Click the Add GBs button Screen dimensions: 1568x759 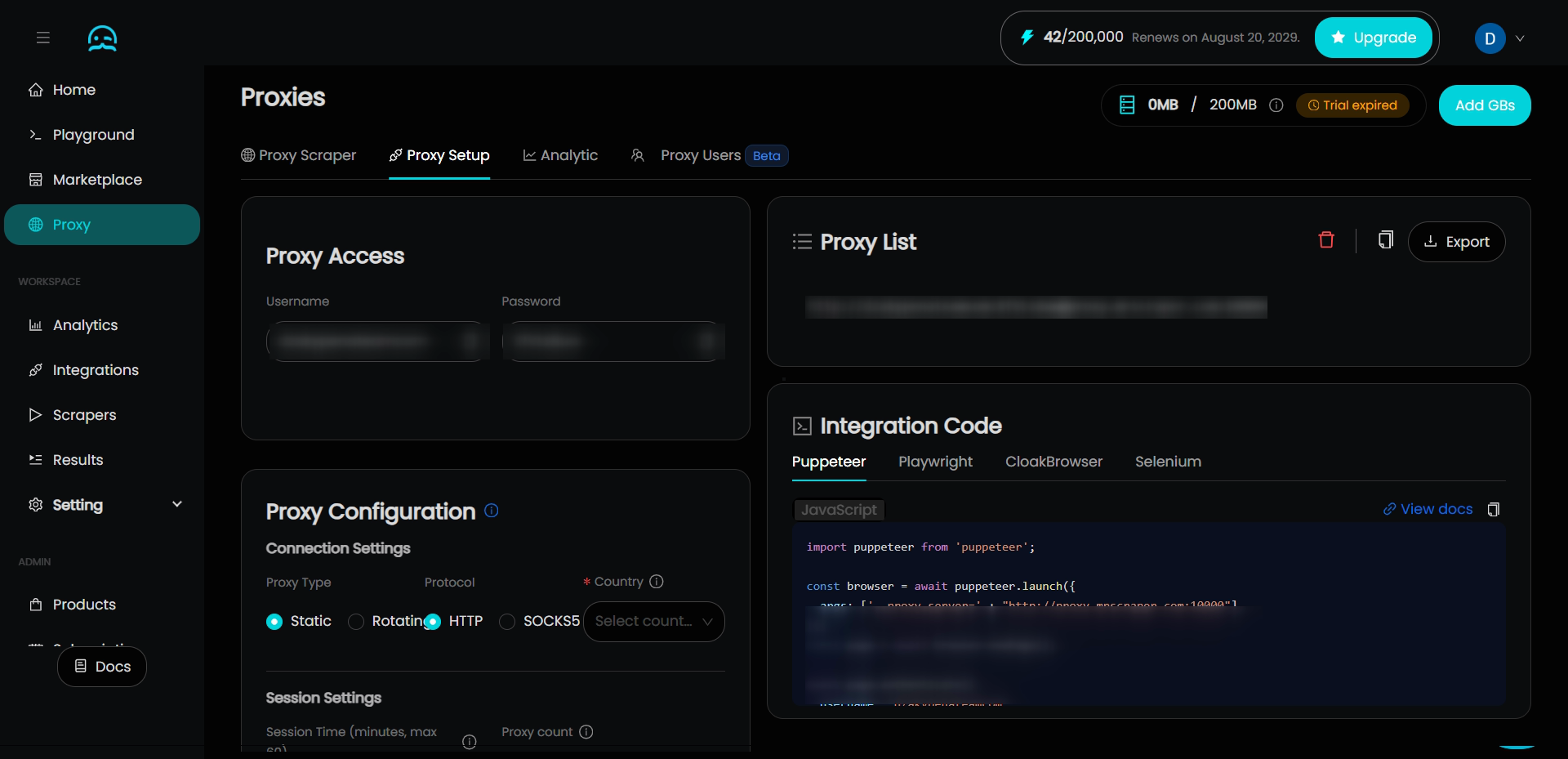(x=1485, y=105)
